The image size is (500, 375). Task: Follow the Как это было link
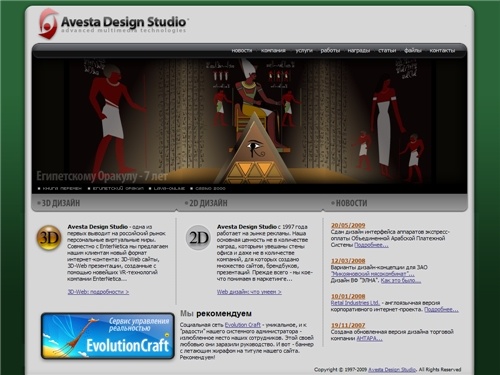tap(401, 280)
